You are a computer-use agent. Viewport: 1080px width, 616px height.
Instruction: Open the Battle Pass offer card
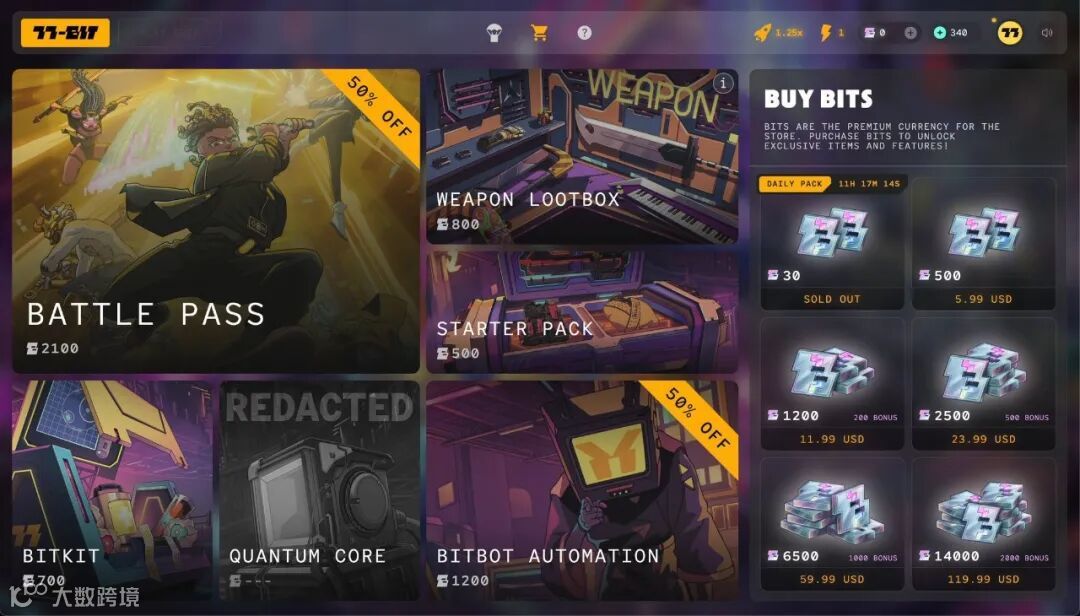pyautogui.click(x=216, y=221)
